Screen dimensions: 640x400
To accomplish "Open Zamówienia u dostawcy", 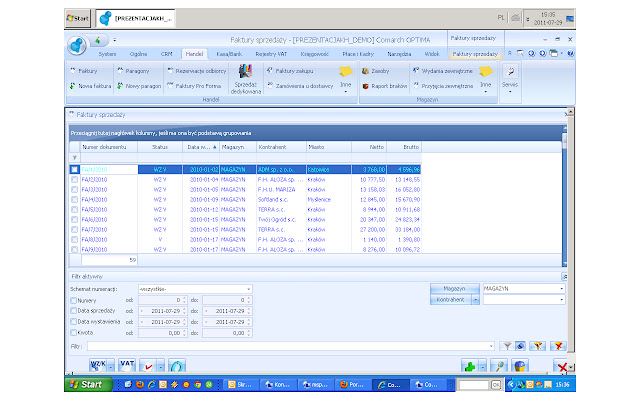I will click(x=300, y=86).
